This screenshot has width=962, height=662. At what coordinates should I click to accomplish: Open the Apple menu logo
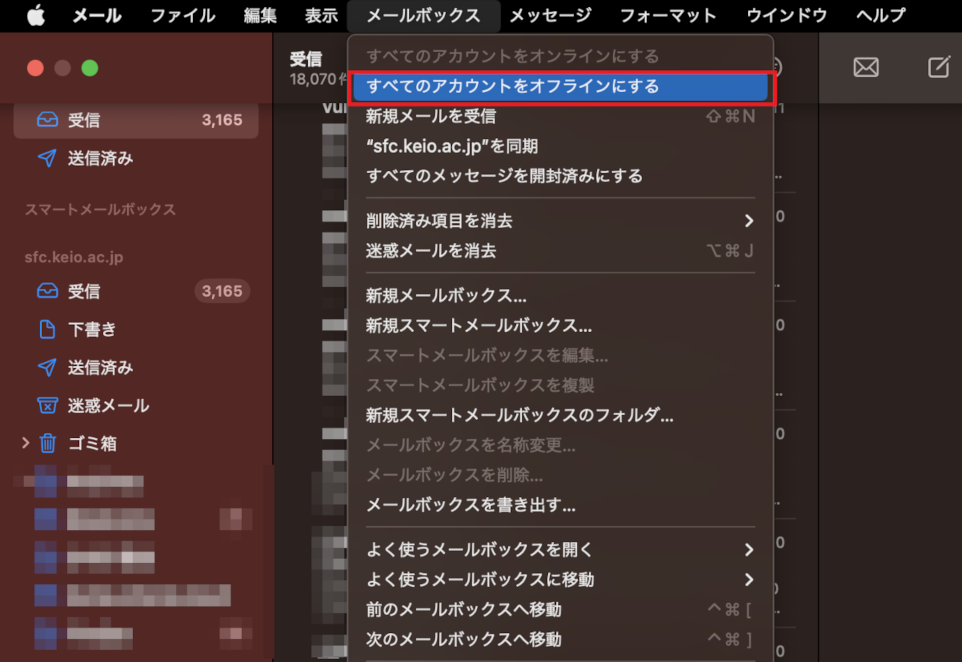(36, 15)
